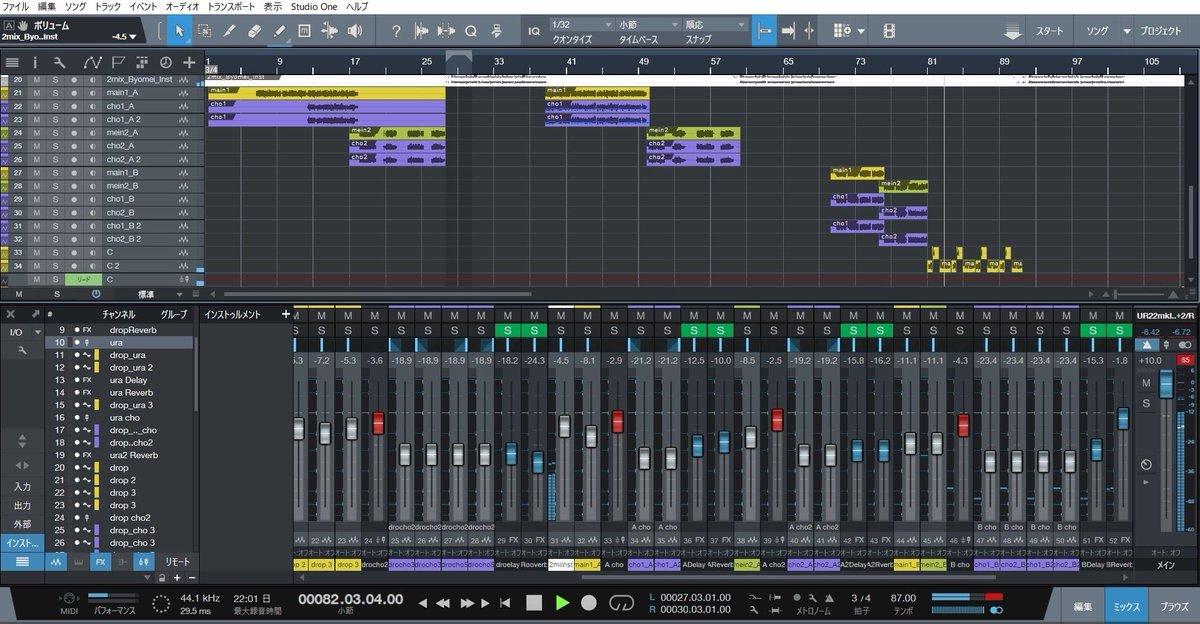
Task: Open the MIDI monitor icon in transport
Action: tap(69, 597)
